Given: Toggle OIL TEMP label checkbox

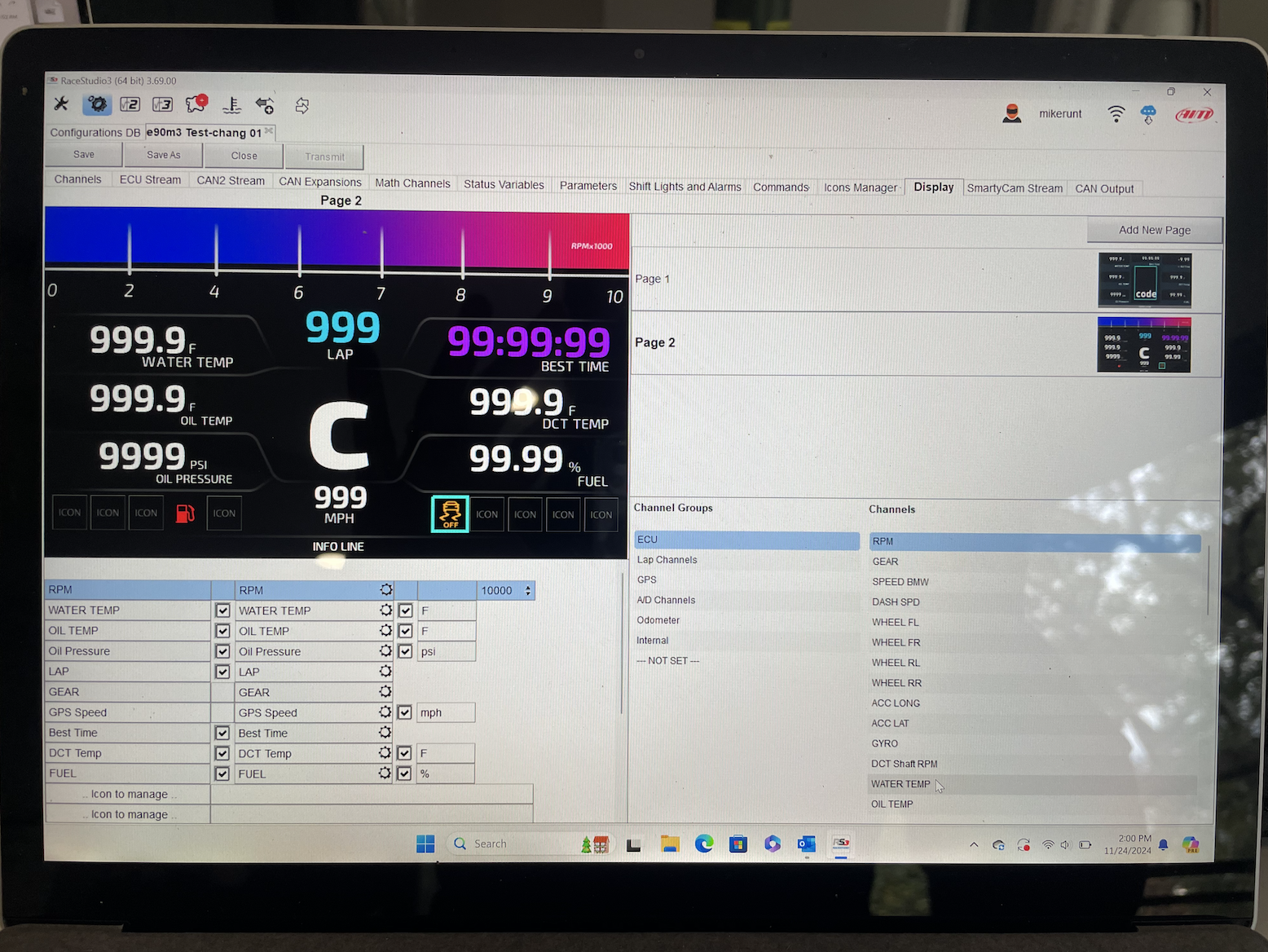Looking at the screenshot, I should point(222,630).
